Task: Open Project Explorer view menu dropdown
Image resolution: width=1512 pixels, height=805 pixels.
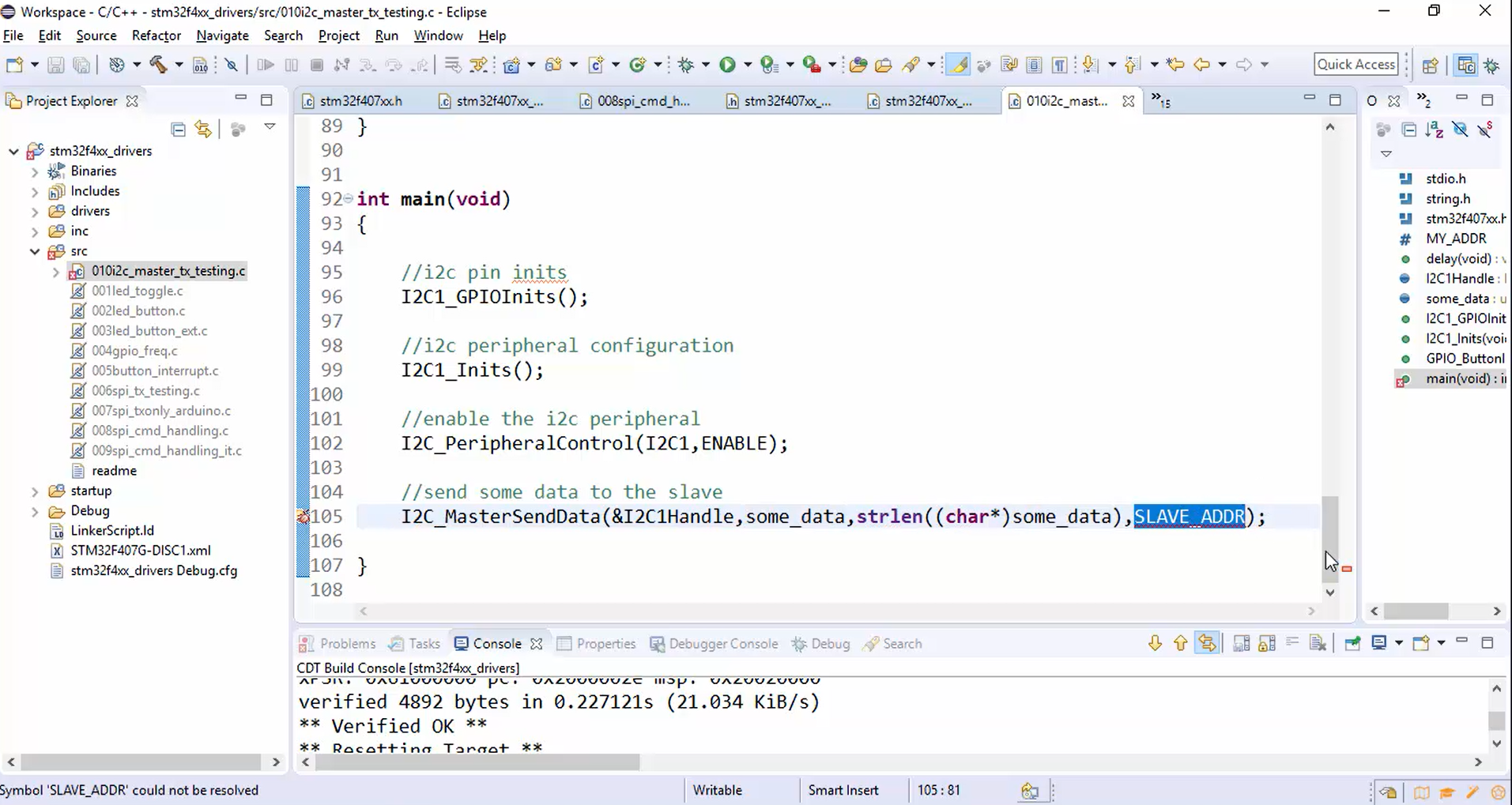Action: (x=270, y=127)
